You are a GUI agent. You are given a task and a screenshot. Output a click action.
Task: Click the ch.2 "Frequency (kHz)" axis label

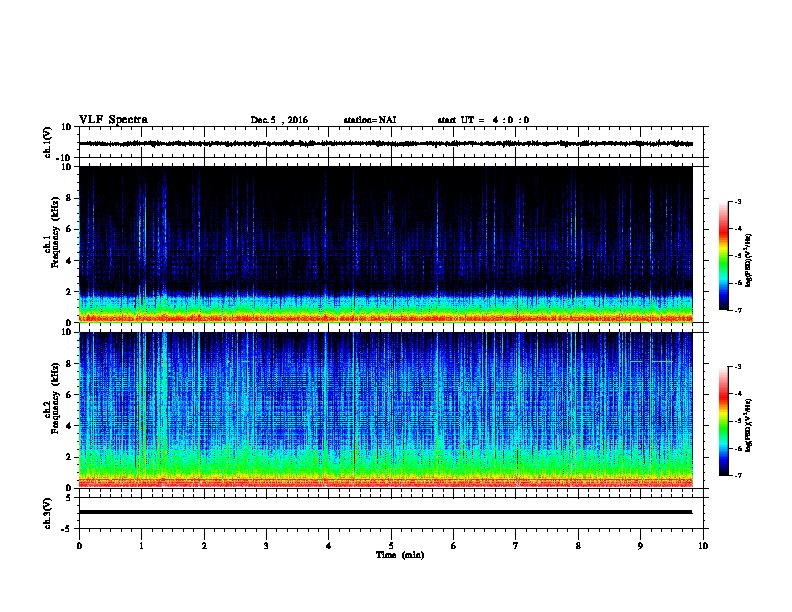tap(55, 398)
